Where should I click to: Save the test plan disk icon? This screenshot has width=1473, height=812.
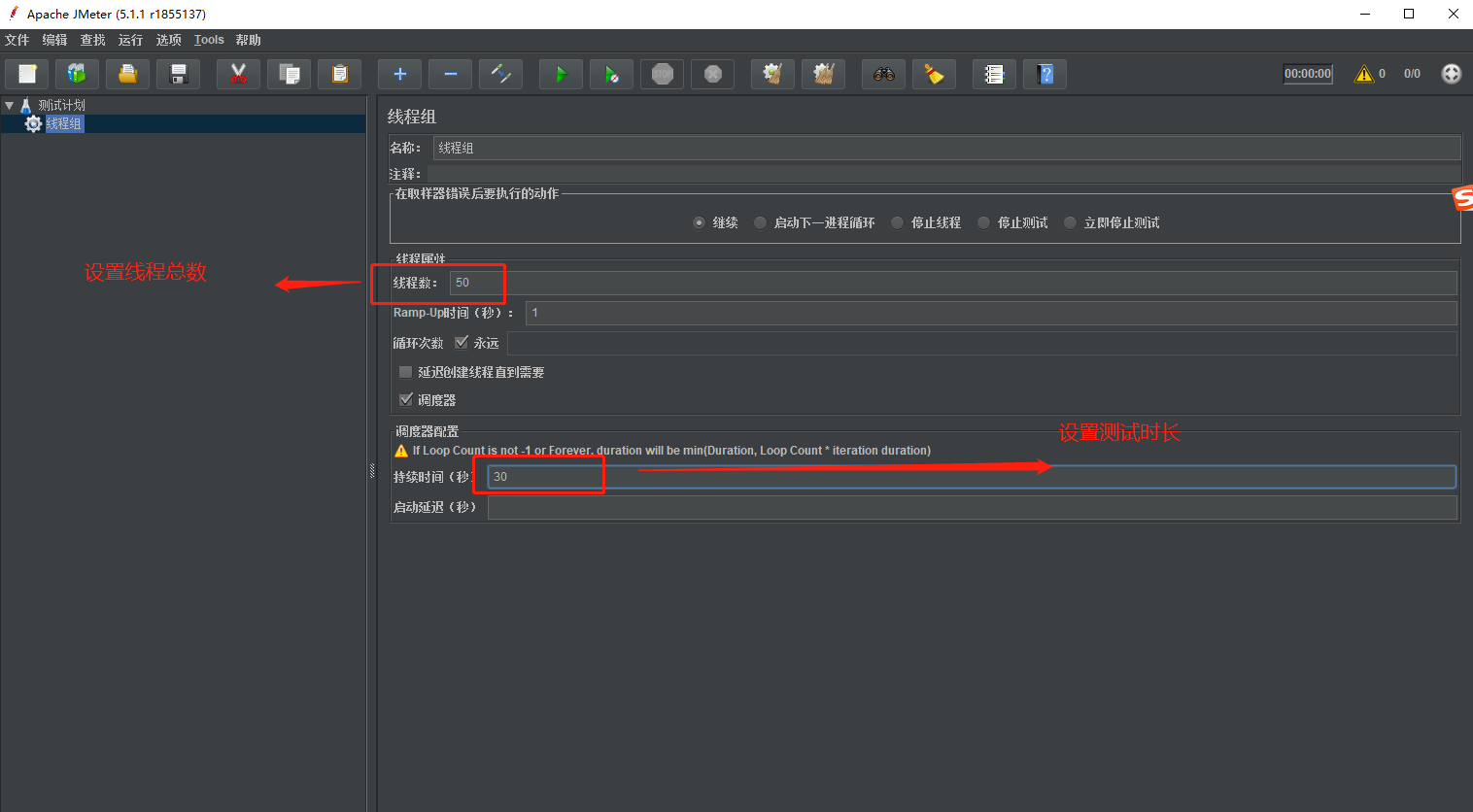click(178, 74)
